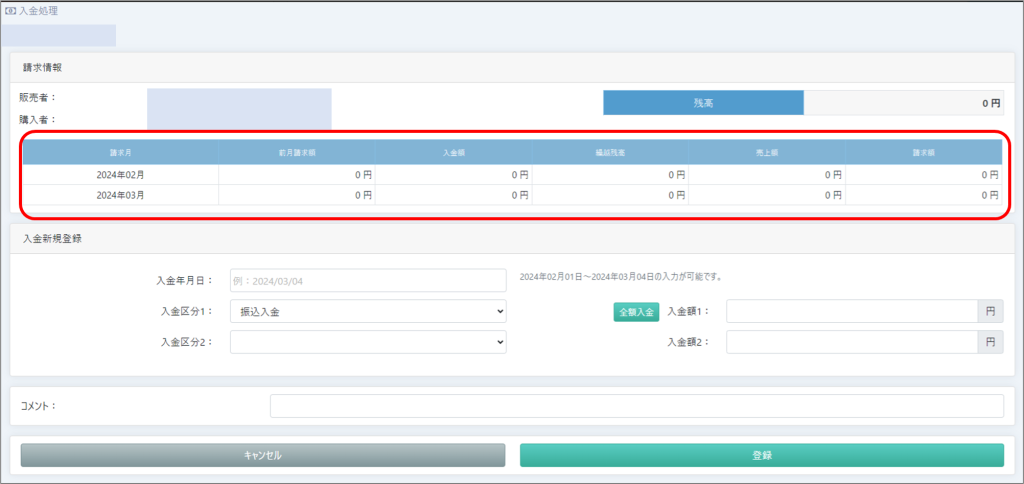Click the 請求月 column header

click(x=120, y=153)
